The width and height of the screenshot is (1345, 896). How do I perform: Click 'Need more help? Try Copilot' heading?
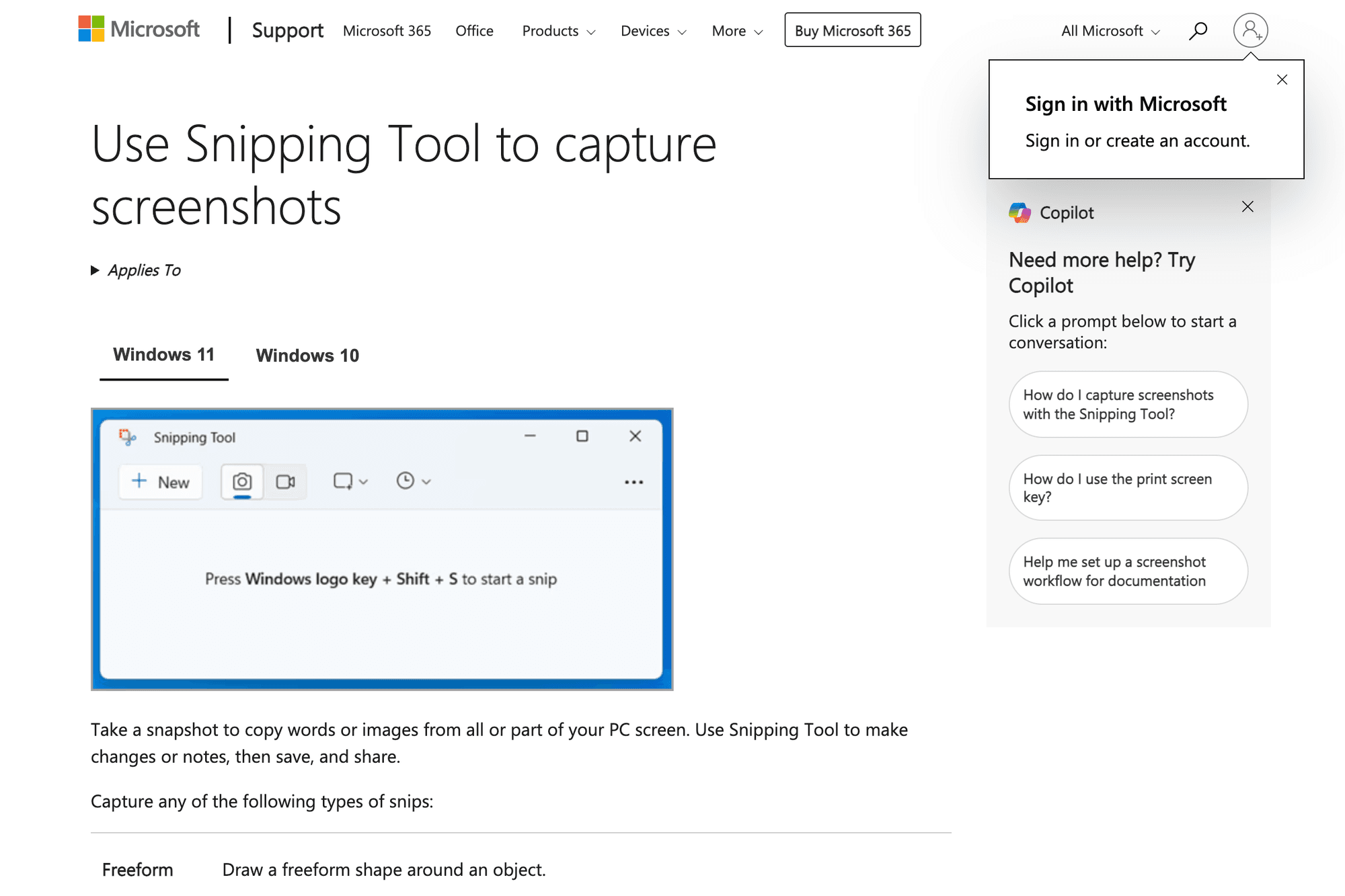pos(1102,272)
